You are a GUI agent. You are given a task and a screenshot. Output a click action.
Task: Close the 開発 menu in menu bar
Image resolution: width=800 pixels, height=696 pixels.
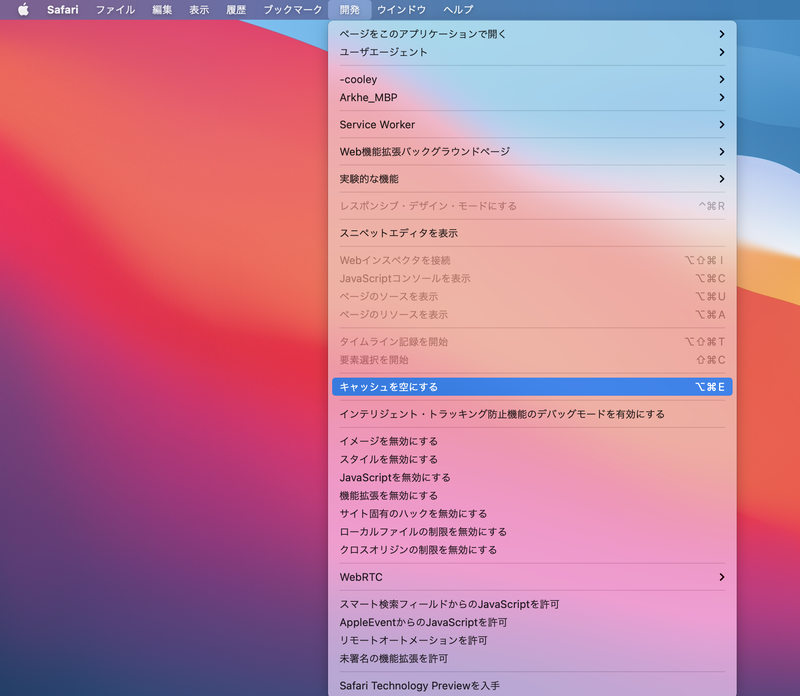coord(350,10)
